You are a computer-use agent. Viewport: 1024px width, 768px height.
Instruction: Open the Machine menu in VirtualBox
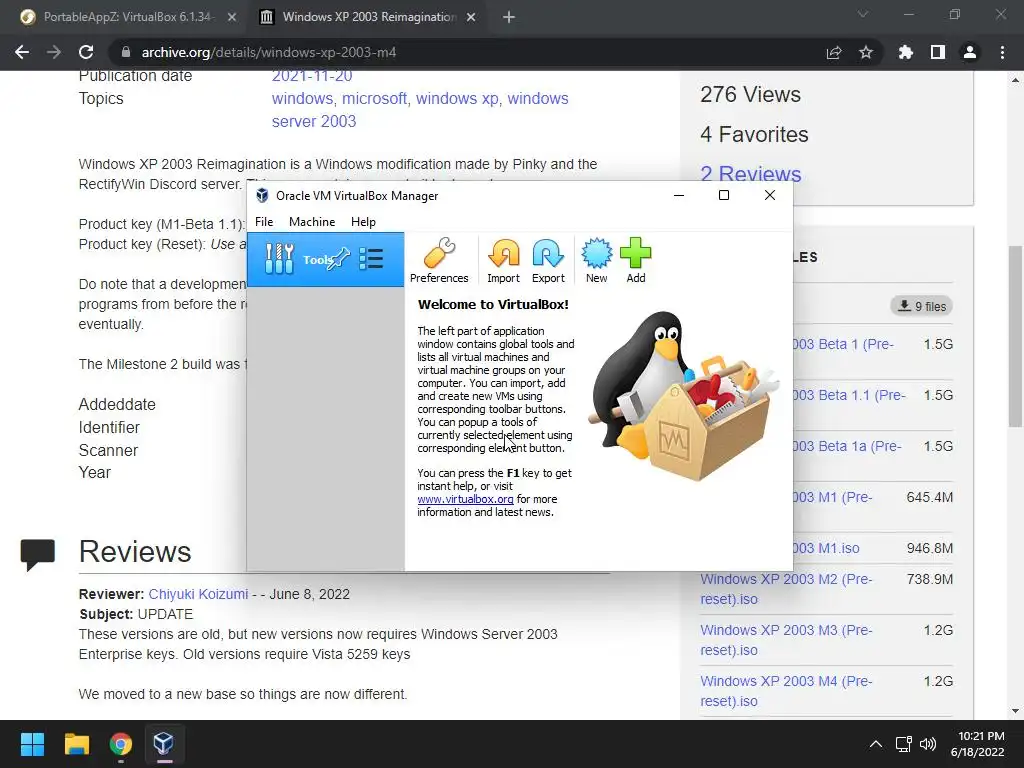click(312, 222)
